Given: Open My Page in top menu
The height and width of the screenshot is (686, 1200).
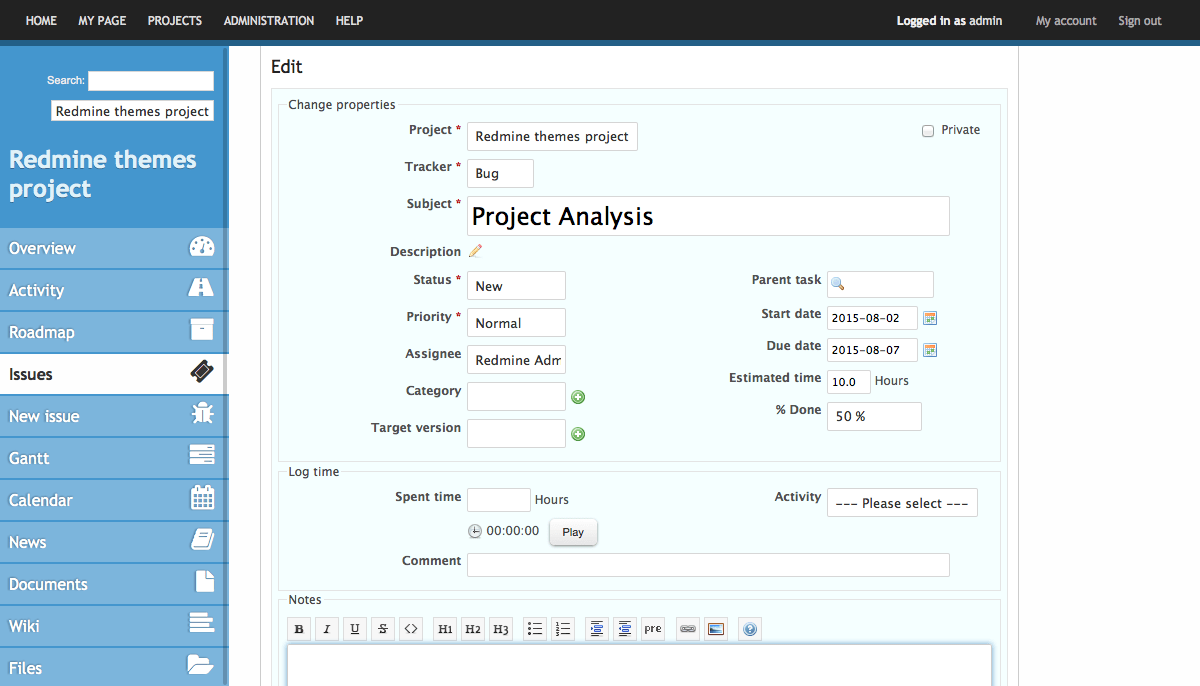Looking at the screenshot, I should (102, 21).
